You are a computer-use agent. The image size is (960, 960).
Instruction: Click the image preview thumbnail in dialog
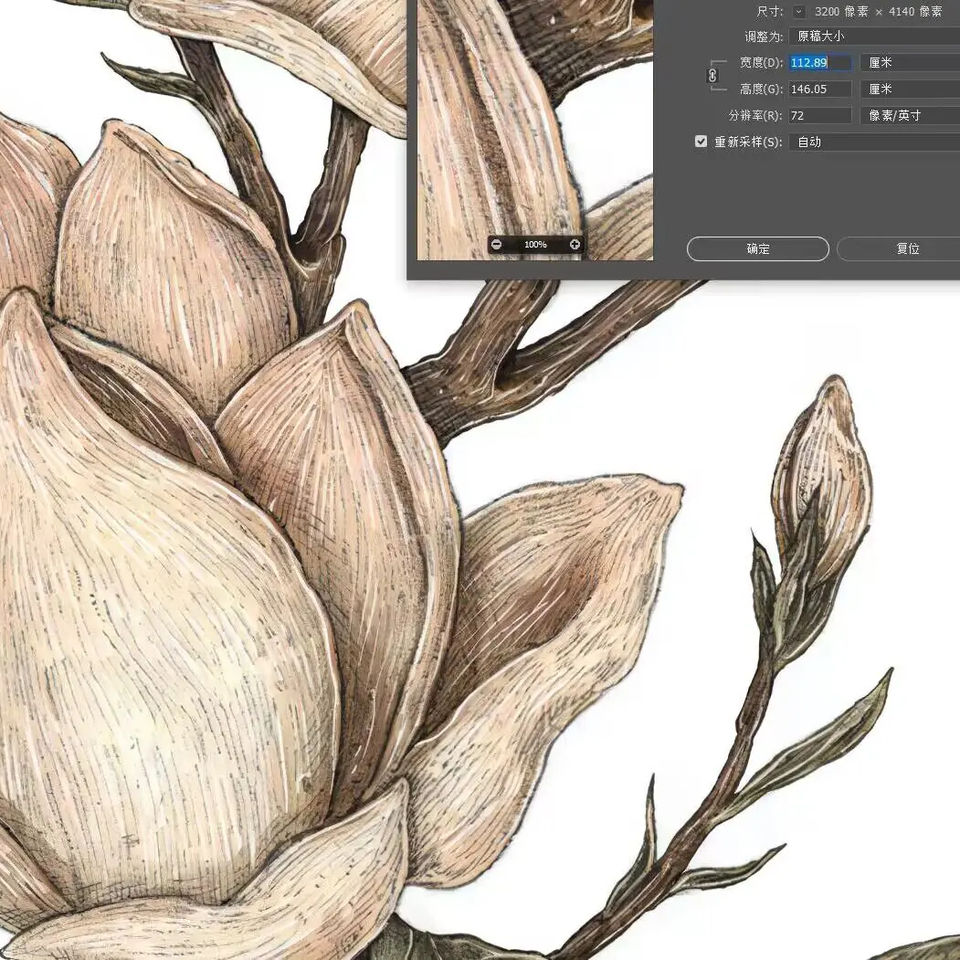(x=535, y=130)
